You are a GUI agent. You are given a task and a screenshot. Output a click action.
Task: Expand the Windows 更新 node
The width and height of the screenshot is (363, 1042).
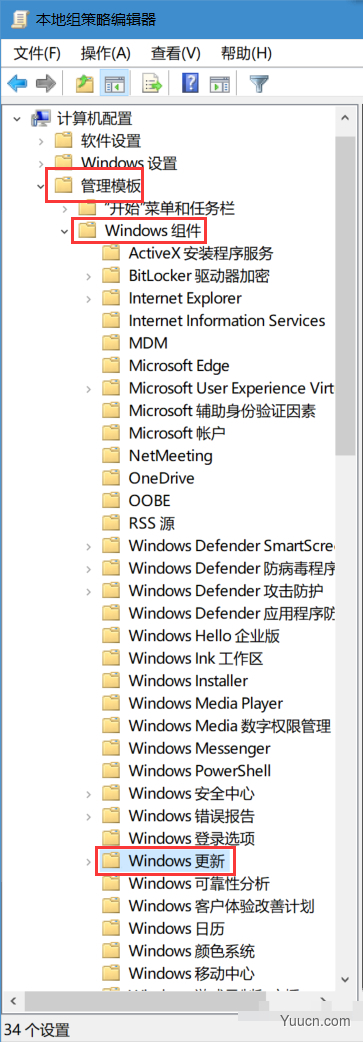(x=88, y=862)
